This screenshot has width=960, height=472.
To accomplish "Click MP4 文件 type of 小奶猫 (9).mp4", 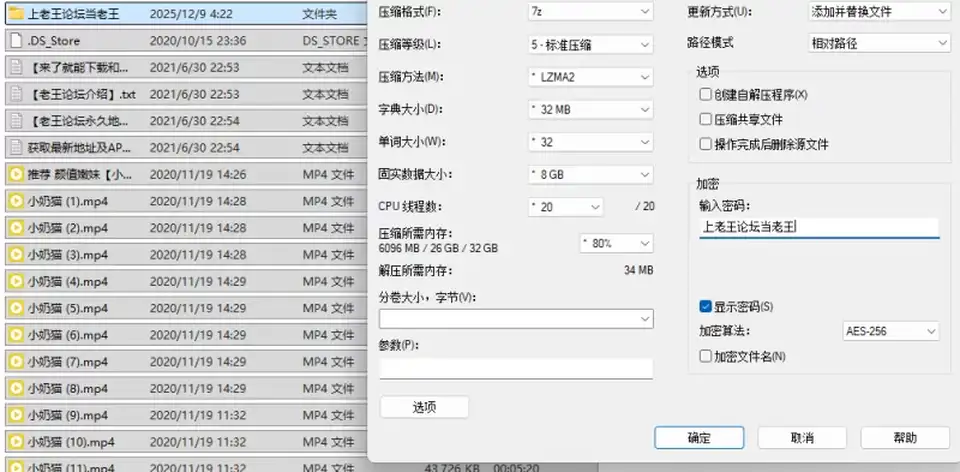I will [328, 415].
